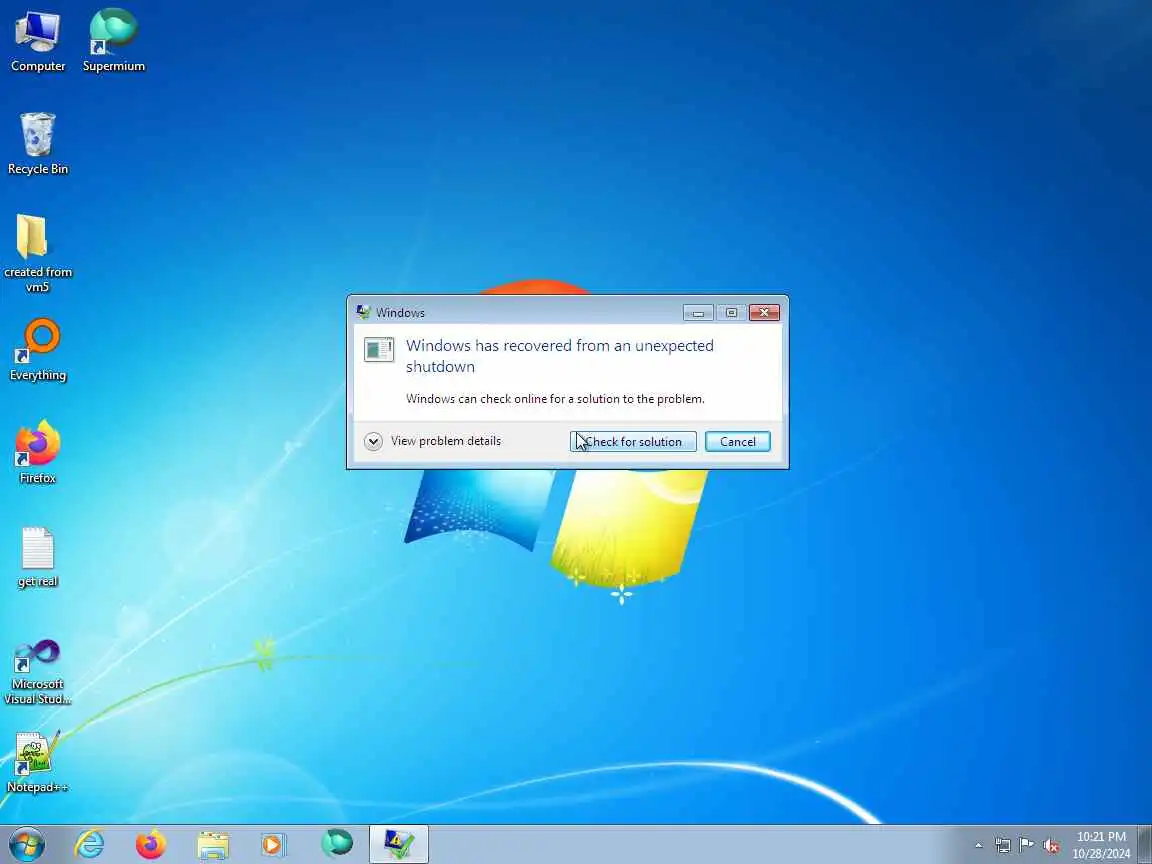Show hidden system tray icons
The width and height of the screenshot is (1152, 864).
pyautogui.click(x=979, y=846)
